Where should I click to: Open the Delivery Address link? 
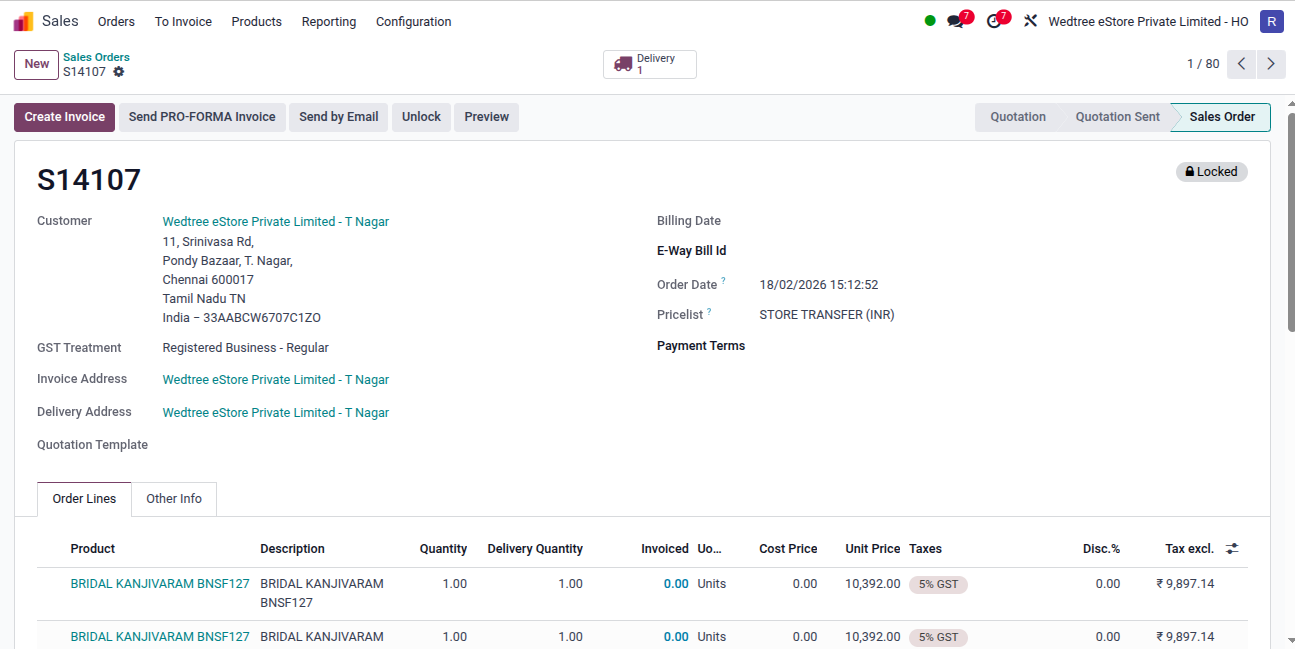[276, 413]
